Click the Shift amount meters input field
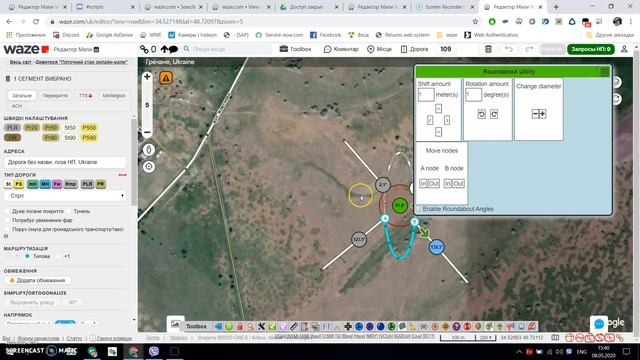The height and width of the screenshot is (360, 640). point(426,95)
